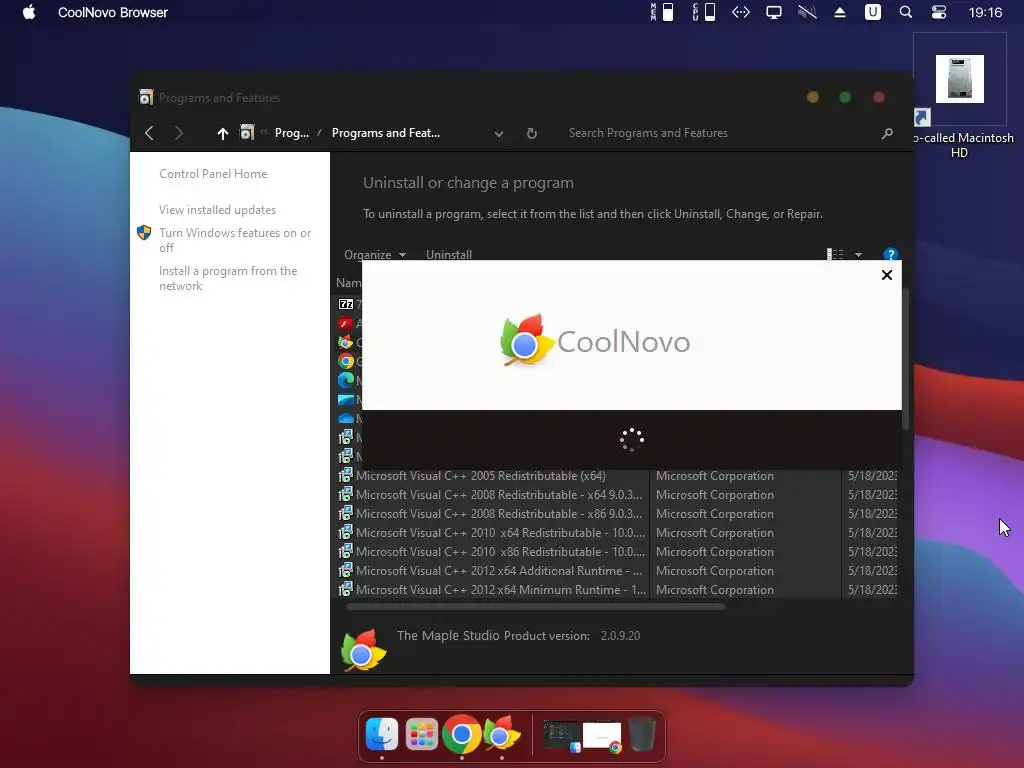Select the 7-Zip icon row
Image resolution: width=1024 pixels, height=768 pixels.
coord(346,304)
